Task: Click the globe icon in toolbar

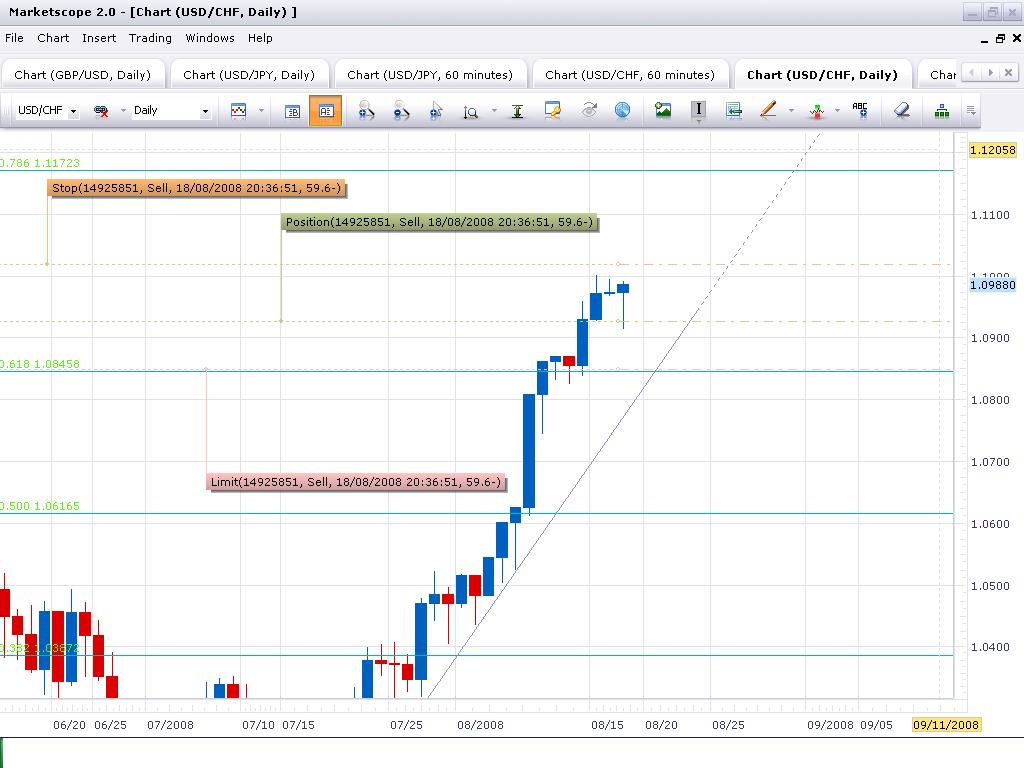Action: tap(622, 110)
